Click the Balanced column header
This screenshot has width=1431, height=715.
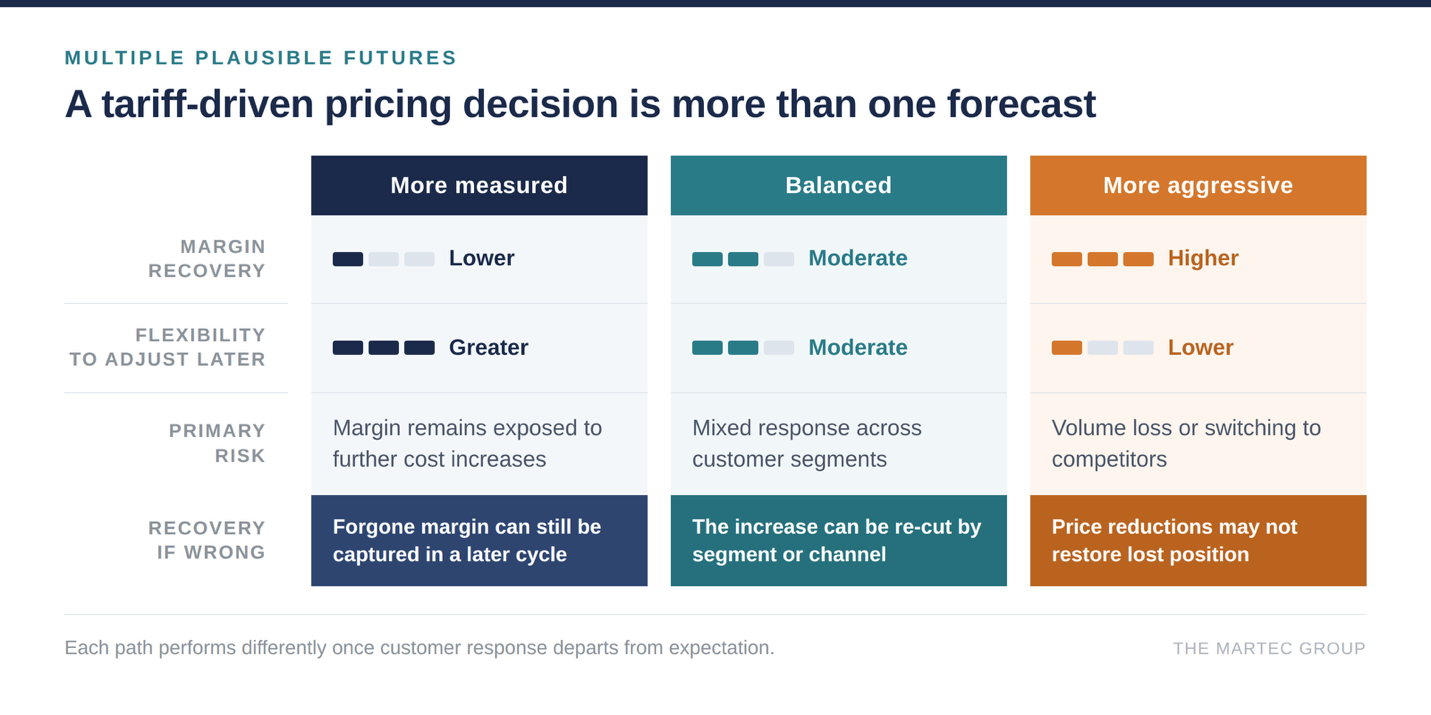(838, 185)
